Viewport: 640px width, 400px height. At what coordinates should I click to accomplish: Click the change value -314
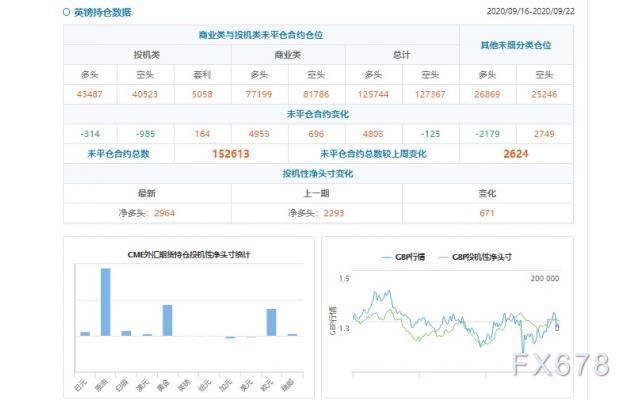click(x=90, y=134)
